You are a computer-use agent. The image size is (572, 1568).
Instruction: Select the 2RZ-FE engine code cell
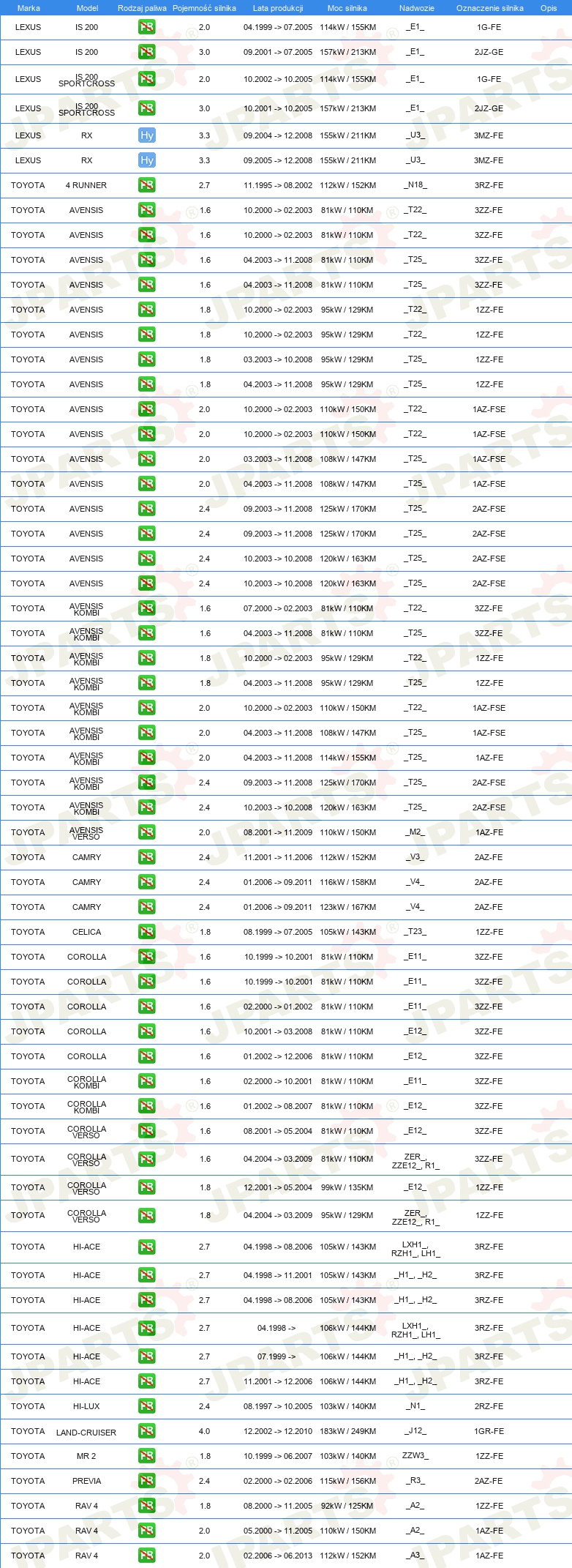489,1406
